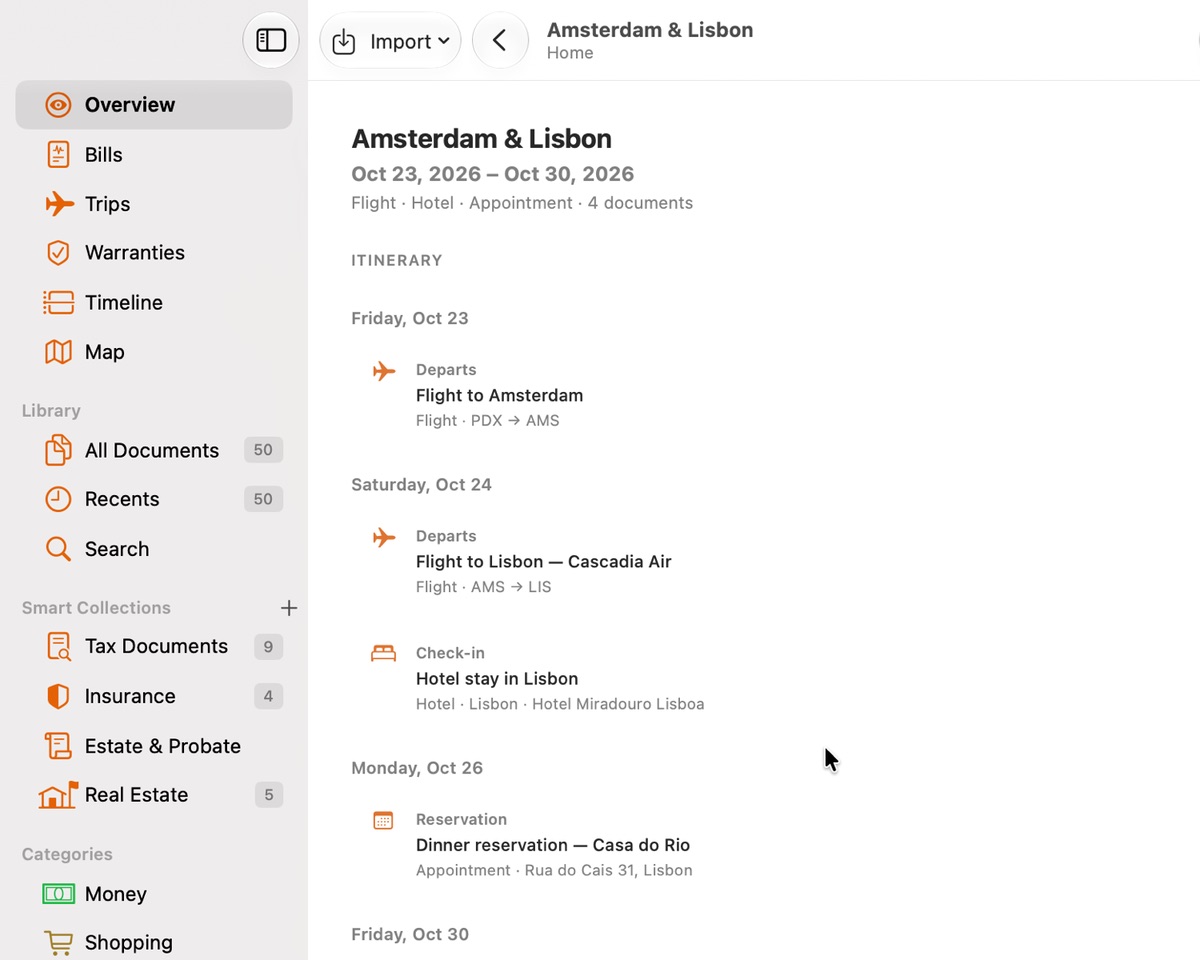This screenshot has height=960, width=1200.
Task: Click the Estate & Probate scroll icon
Action: pyautogui.click(x=59, y=746)
